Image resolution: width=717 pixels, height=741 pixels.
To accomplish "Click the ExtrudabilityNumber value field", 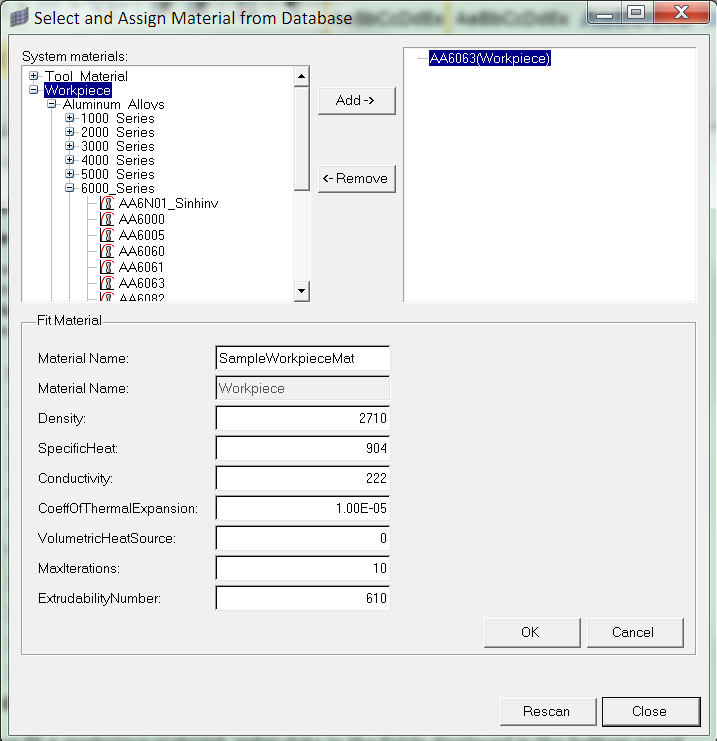I will pyautogui.click(x=302, y=598).
